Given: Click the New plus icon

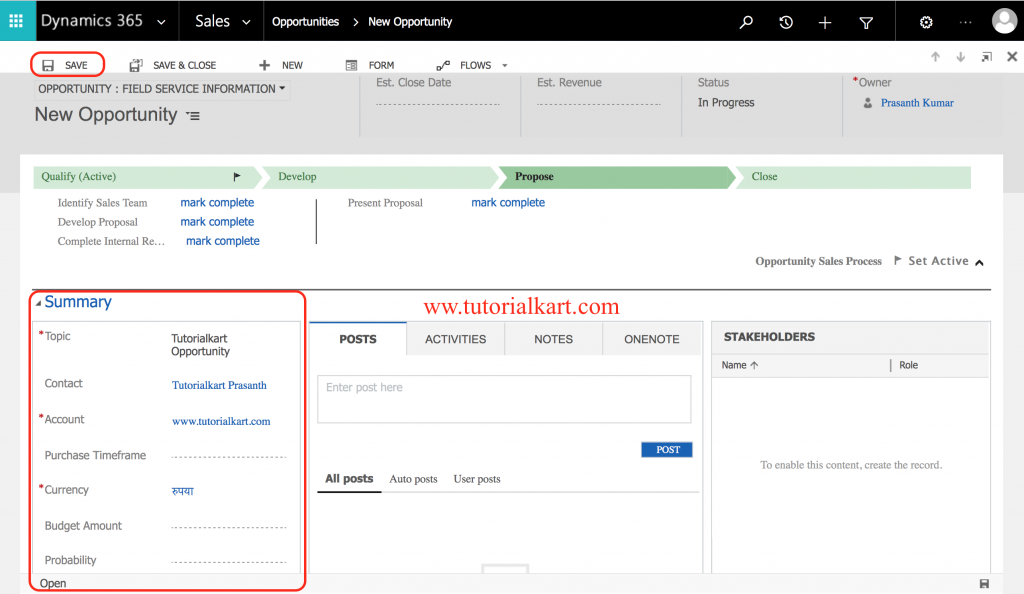Looking at the screenshot, I should click(x=264, y=65).
